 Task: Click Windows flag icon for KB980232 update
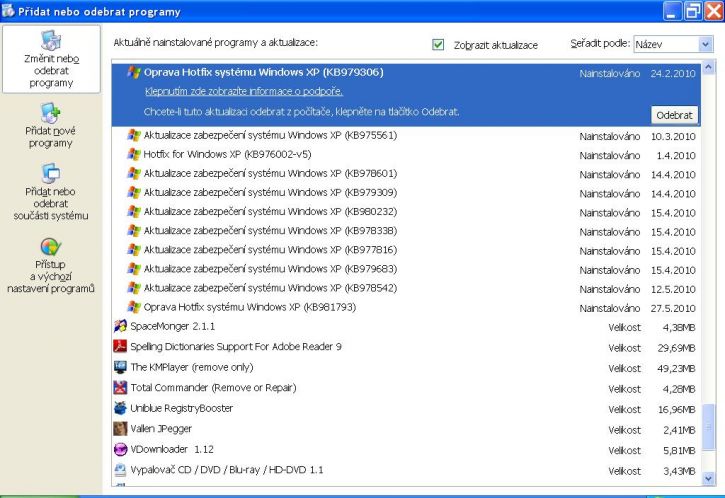[134, 211]
